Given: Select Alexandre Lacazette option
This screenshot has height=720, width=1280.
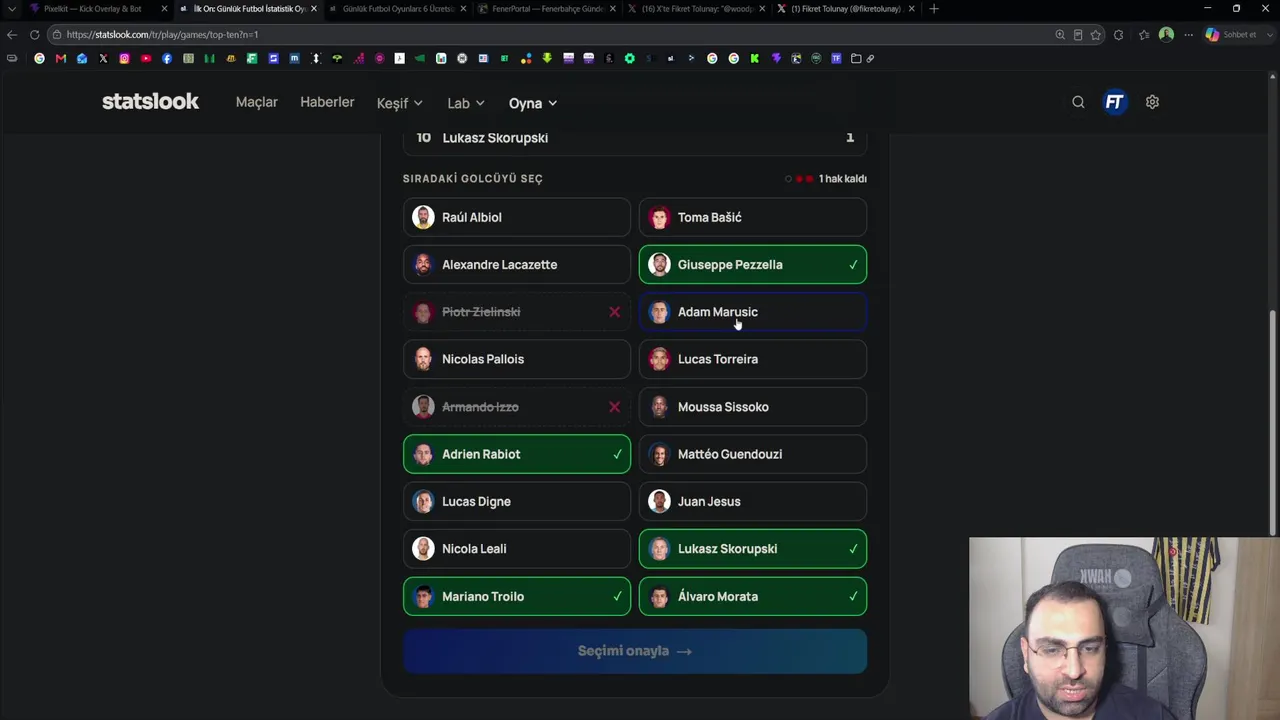Looking at the screenshot, I should tap(517, 265).
